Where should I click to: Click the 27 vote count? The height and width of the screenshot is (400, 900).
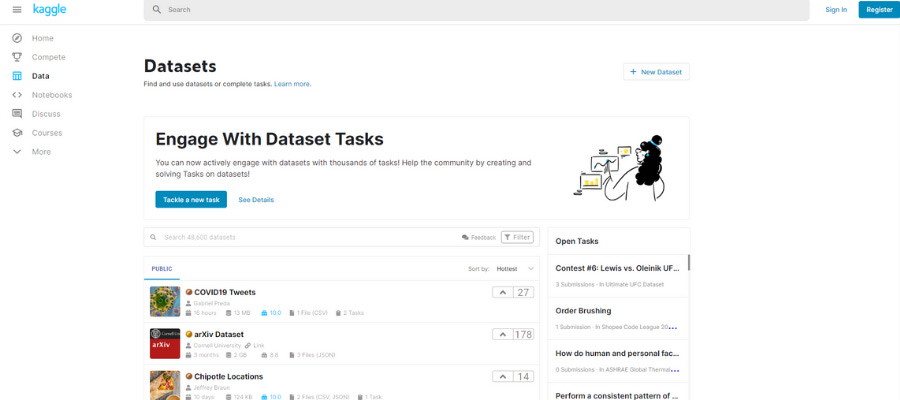click(x=523, y=293)
